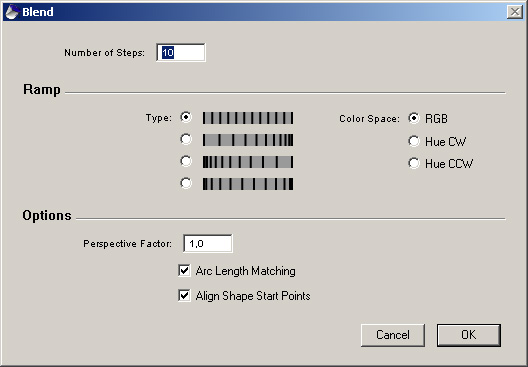This screenshot has height=367, width=528.
Task: Close the Blend dialog window
Action: click(515, 12)
